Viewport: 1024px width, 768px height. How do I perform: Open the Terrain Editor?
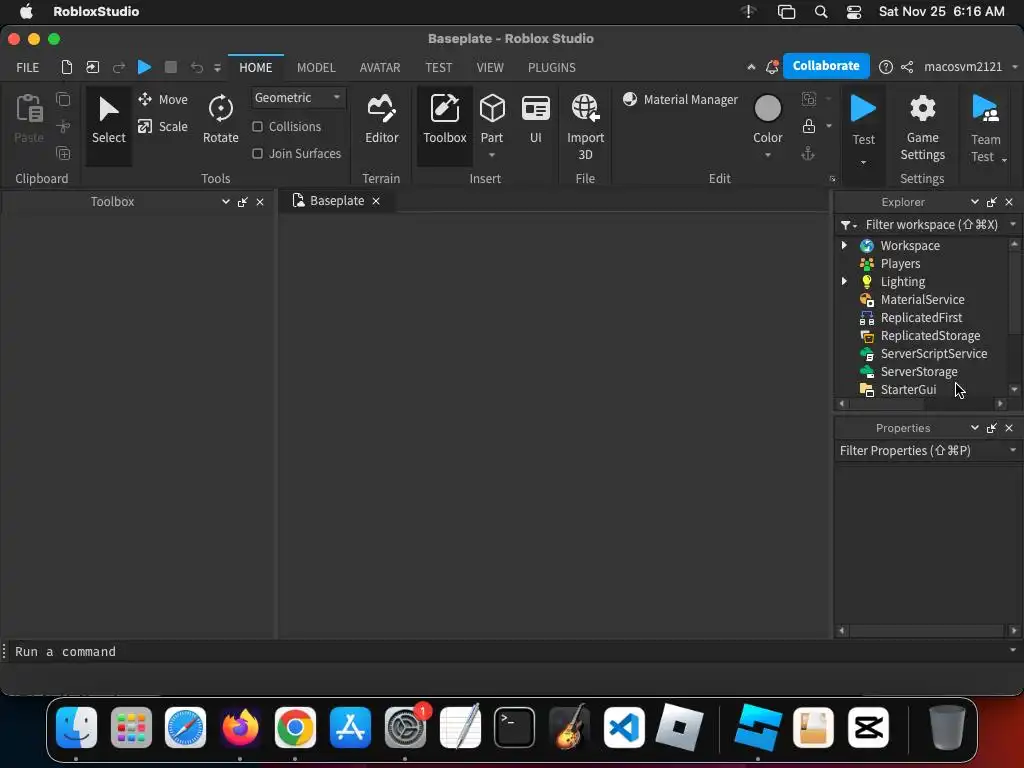pos(381,120)
